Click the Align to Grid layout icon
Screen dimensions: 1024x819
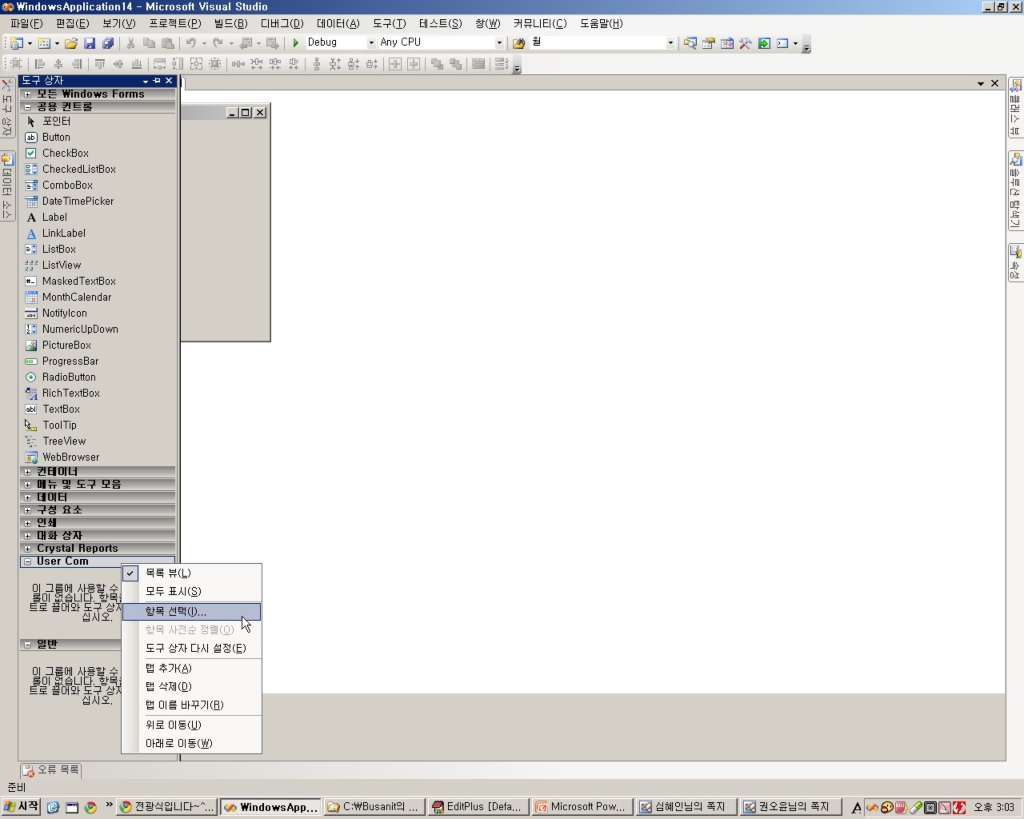pos(16,64)
